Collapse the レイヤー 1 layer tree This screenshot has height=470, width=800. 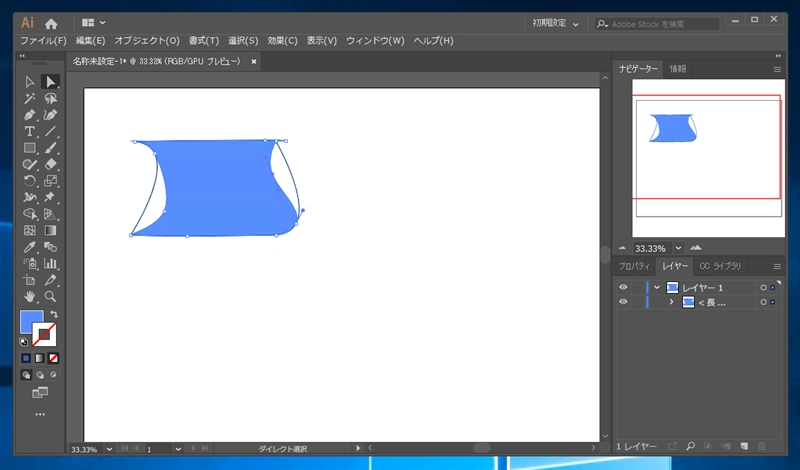[657, 287]
